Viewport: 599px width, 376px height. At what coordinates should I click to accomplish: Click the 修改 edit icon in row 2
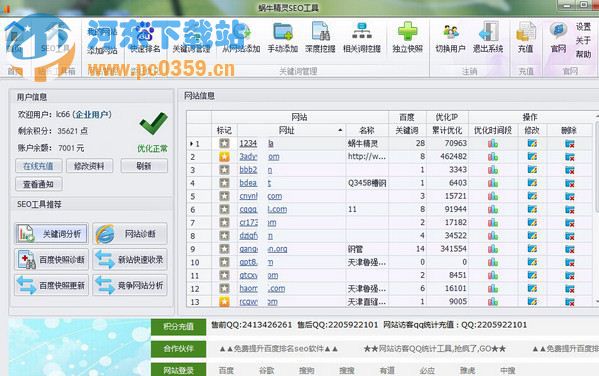[532, 157]
